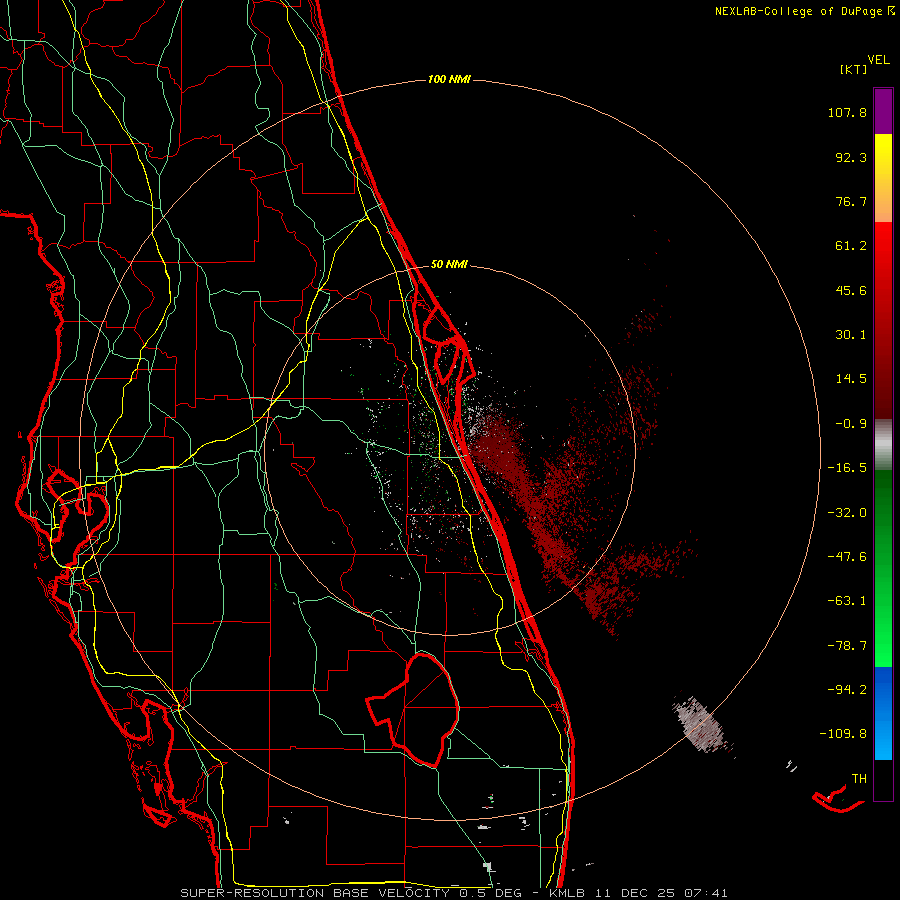Click the 76.7 scale value
Image resolution: width=900 pixels, height=900 pixels.
[x=851, y=201]
